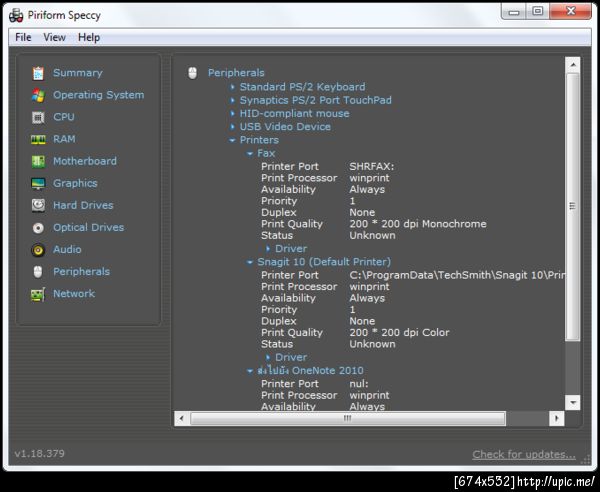
Task: View the Hard Drives section
Action: [83, 205]
